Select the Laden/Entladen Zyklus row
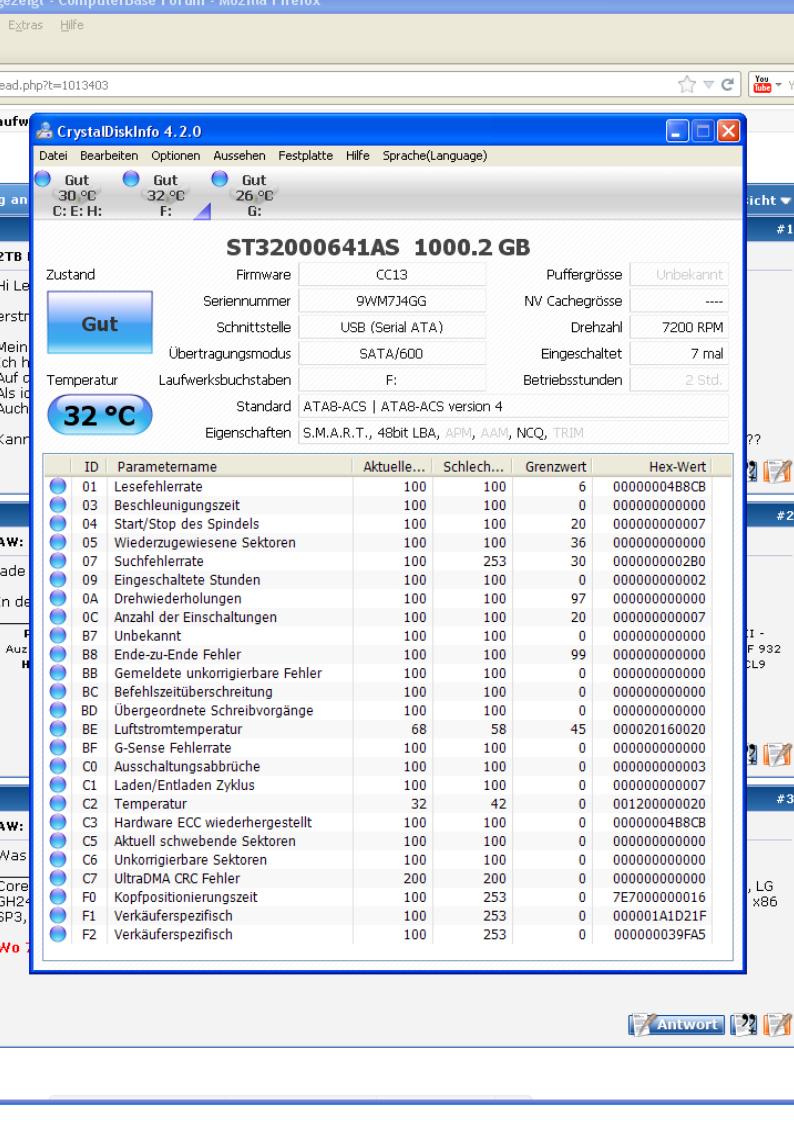Viewport: 794px width, 1123px height. click(377, 784)
